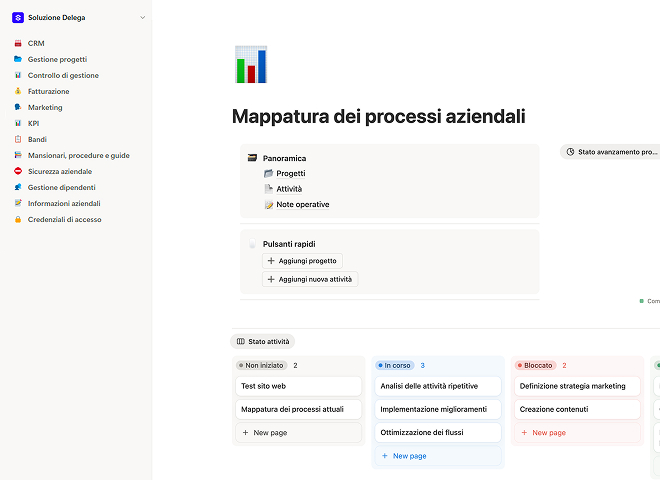Add New page in Non iniziato column
The image size is (660, 480).
click(x=298, y=432)
